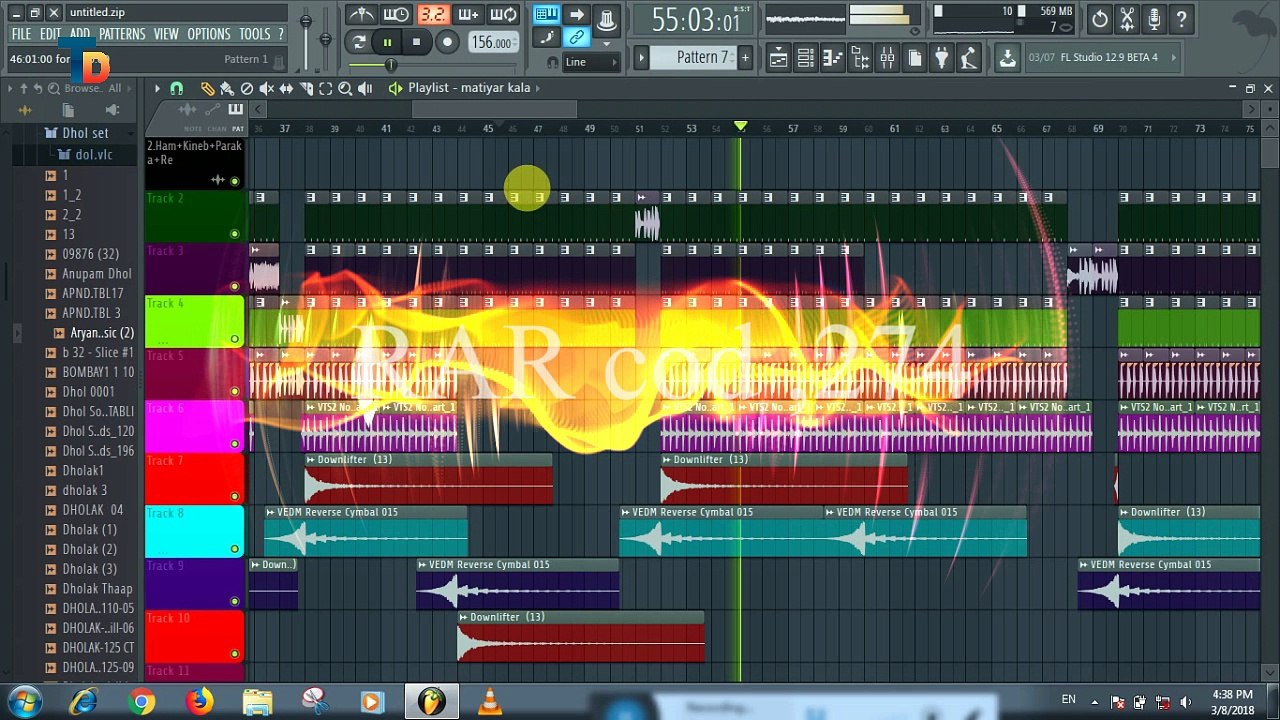This screenshot has height=720, width=1280.
Task: Mute Track 8 via its green dot
Action: tap(235, 549)
